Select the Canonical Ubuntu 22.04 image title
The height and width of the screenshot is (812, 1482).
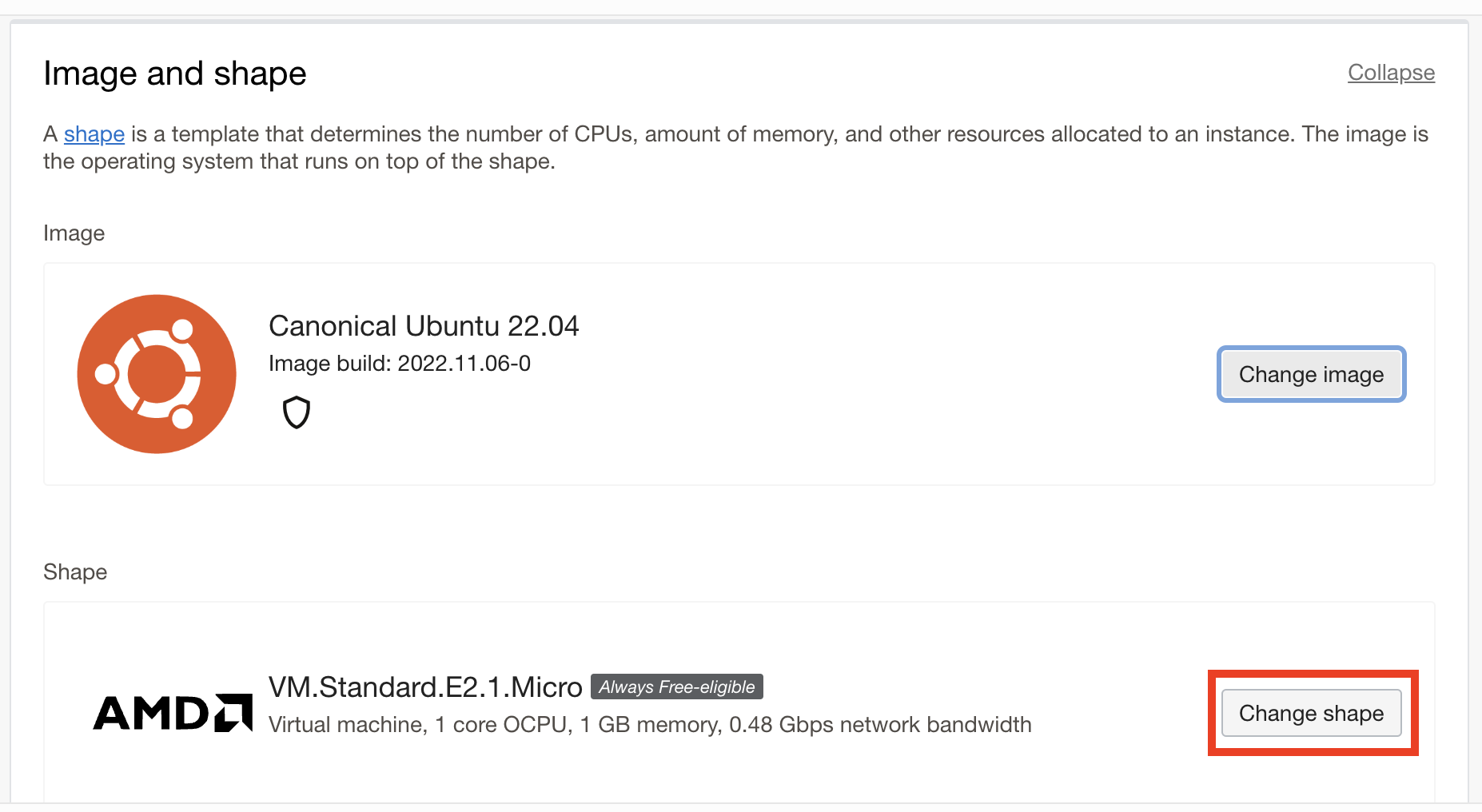(x=424, y=325)
